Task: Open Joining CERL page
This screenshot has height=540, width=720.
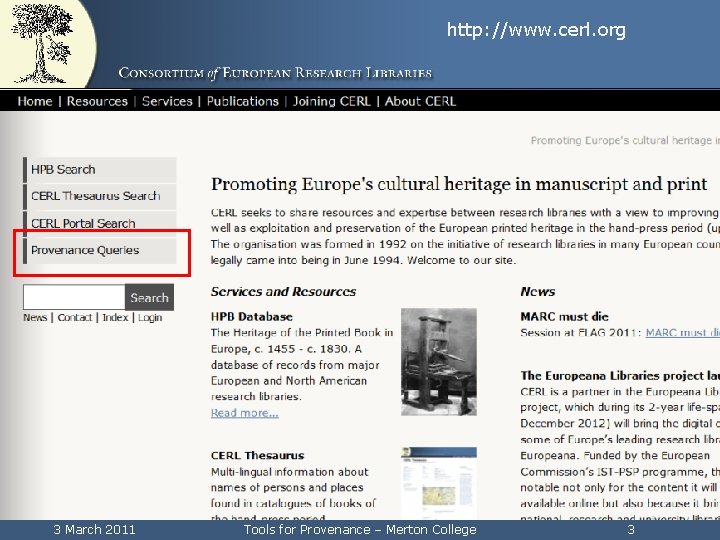Action: tap(332, 101)
